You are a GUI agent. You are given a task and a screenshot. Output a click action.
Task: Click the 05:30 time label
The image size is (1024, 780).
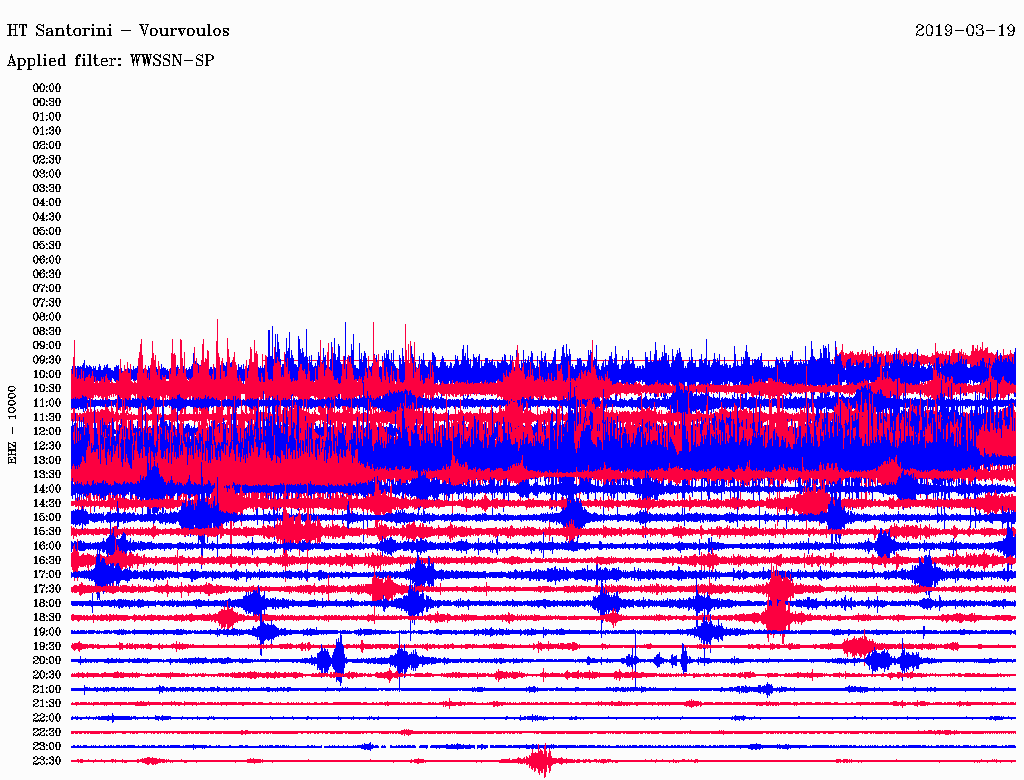[47, 245]
